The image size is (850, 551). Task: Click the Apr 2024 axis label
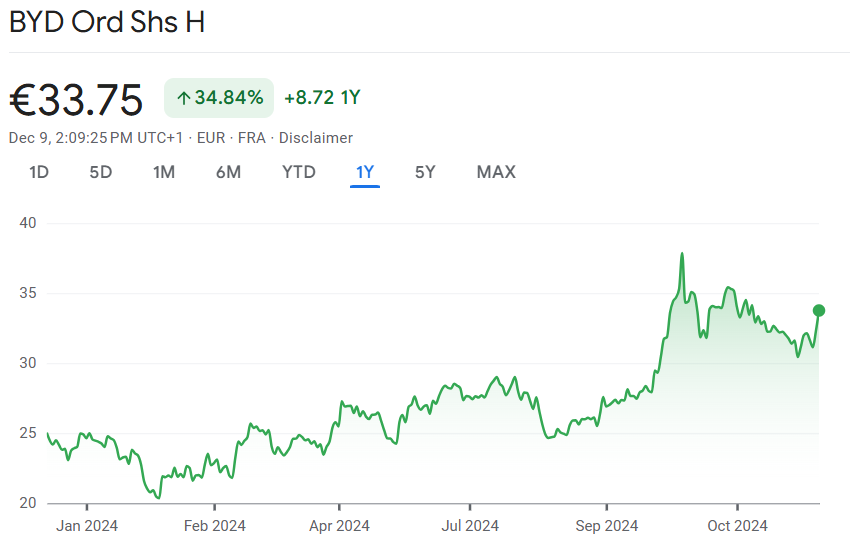pos(339,526)
